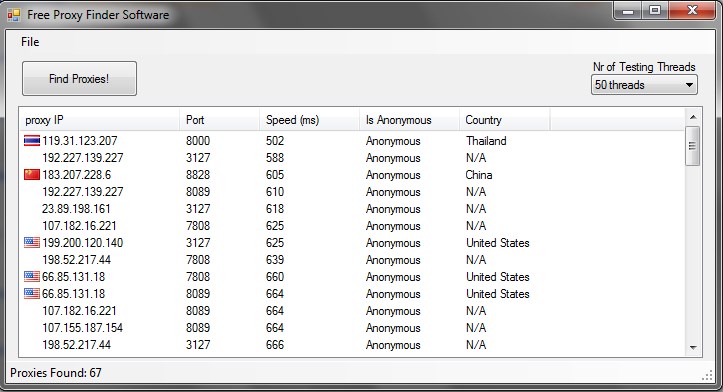Select IP 66.85.131.18 in the speed 660 row
The height and width of the screenshot is (392, 723).
[73, 277]
